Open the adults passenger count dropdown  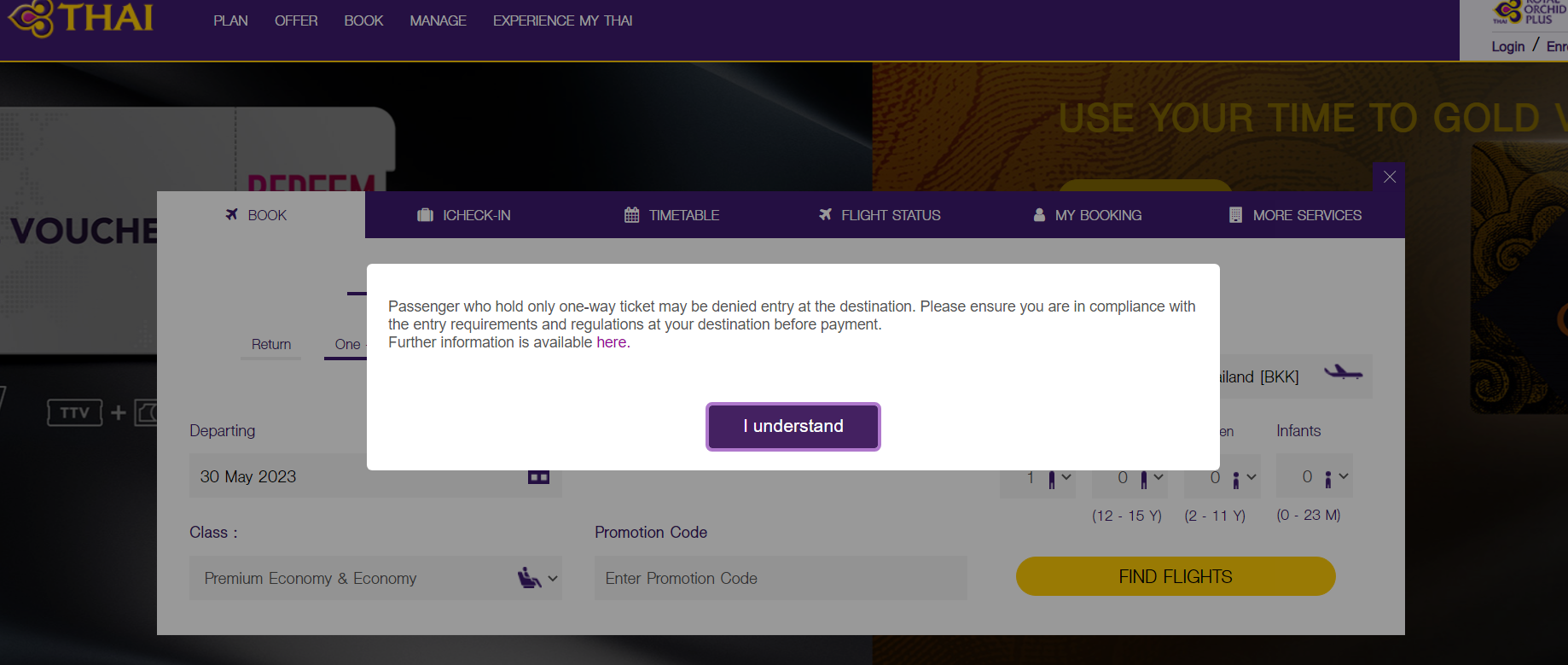[x=1037, y=477]
